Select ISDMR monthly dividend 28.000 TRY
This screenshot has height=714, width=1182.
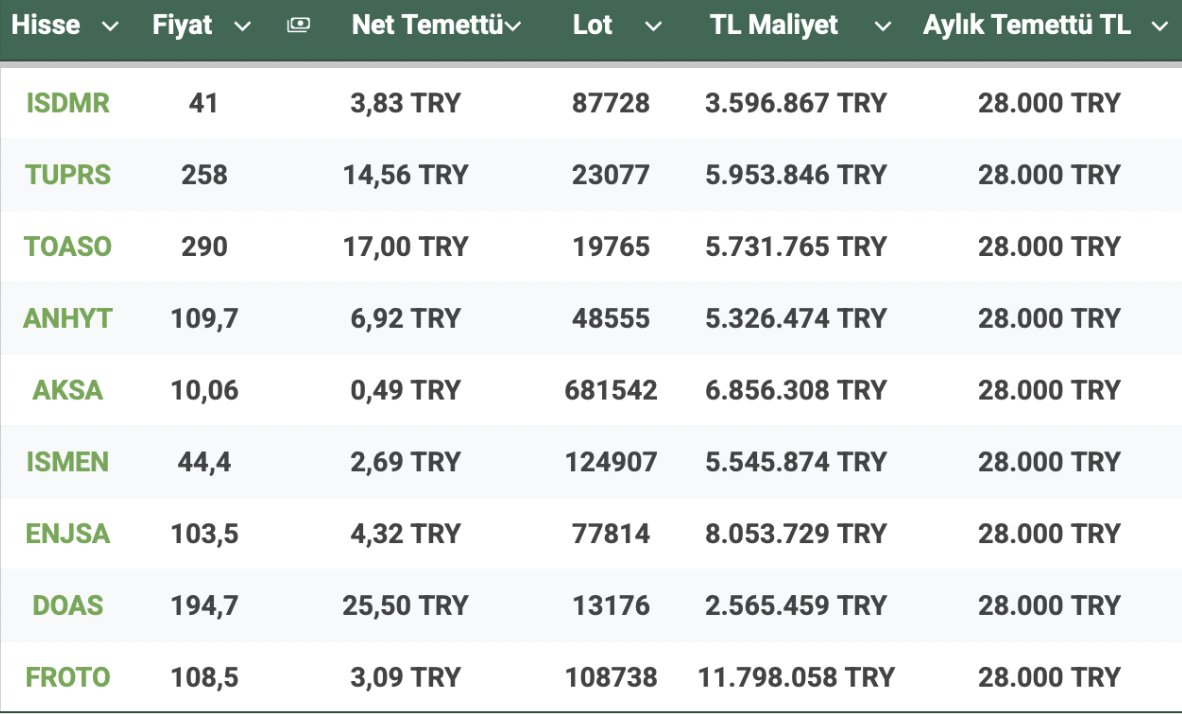pos(1049,103)
